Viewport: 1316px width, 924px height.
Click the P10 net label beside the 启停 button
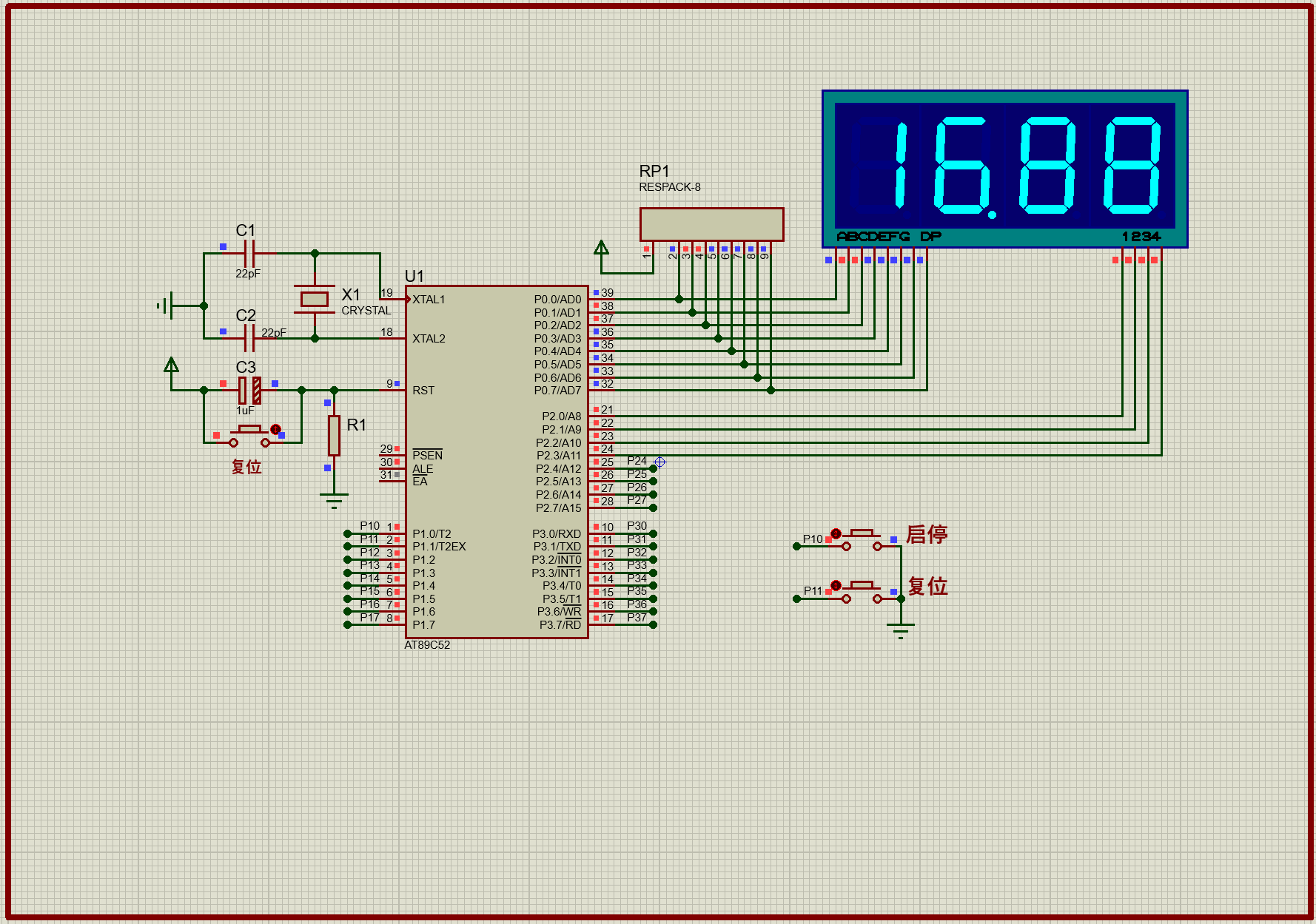813,539
